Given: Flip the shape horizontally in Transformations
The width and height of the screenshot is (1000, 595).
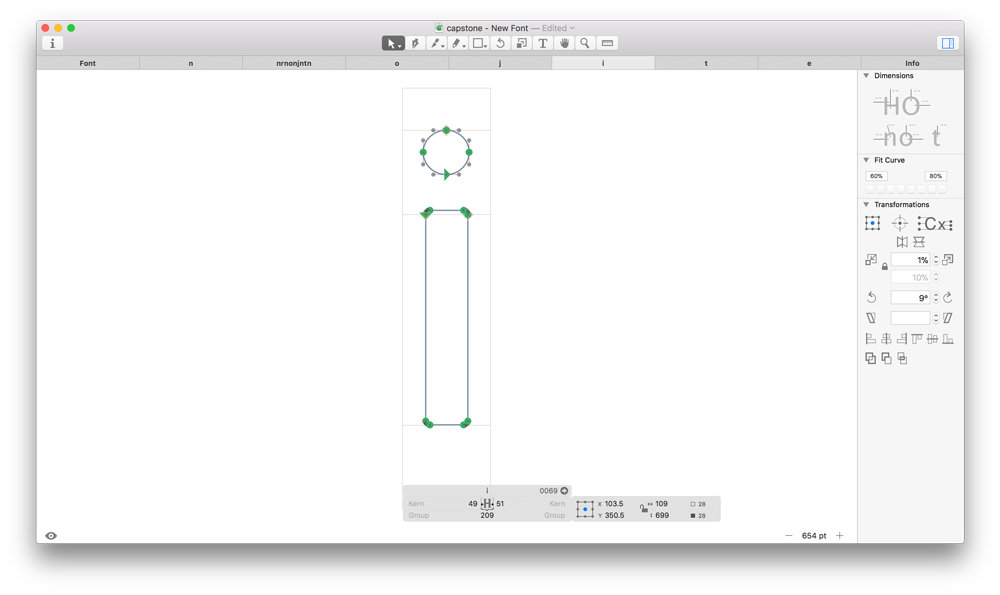Looking at the screenshot, I should (x=901, y=240).
